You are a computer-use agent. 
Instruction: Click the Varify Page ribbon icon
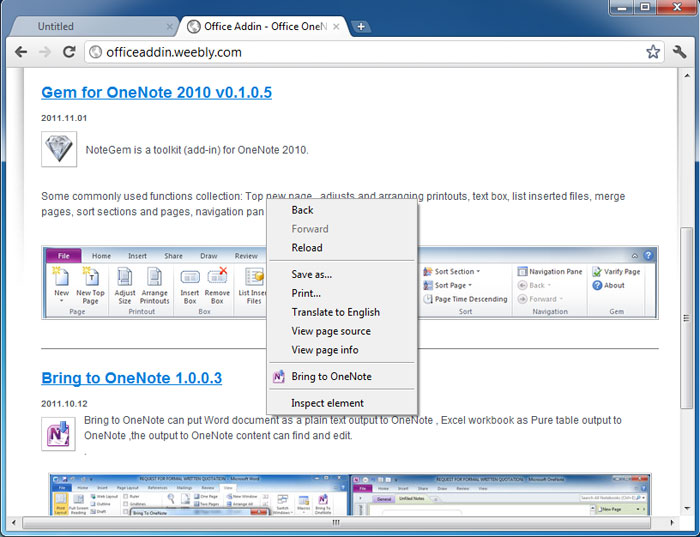[616, 271]
